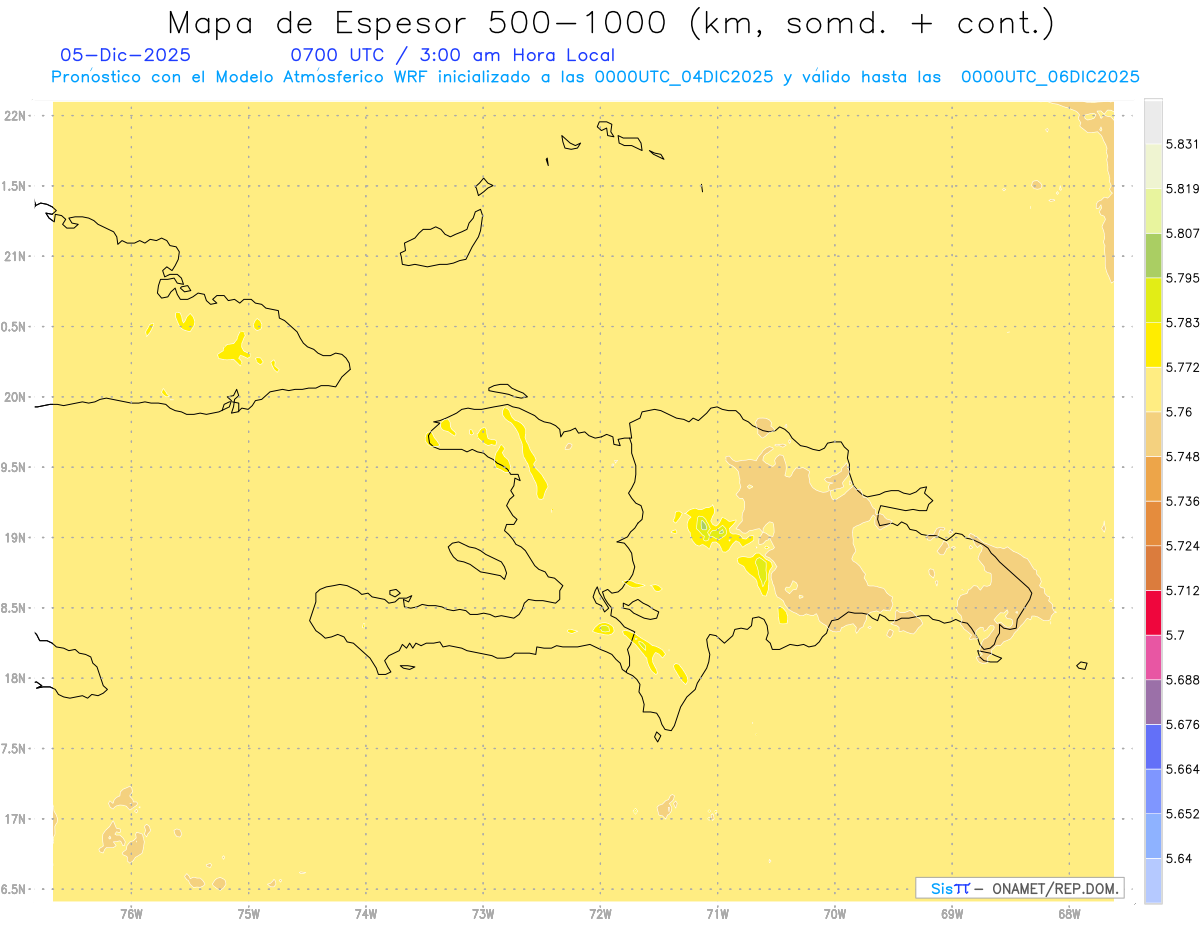Click the '73W' longitude label
Viewport: 1200px width, 927px height.
tap(483, 913)
